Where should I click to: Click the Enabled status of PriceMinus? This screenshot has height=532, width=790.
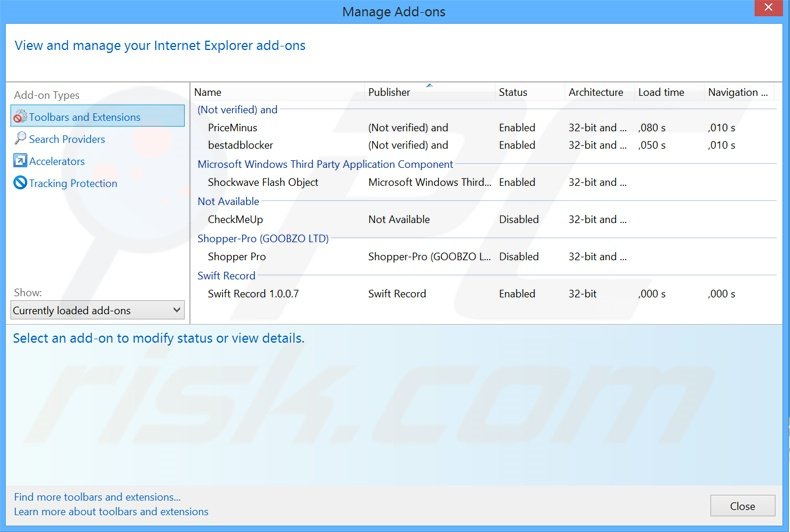coord(517,127)
